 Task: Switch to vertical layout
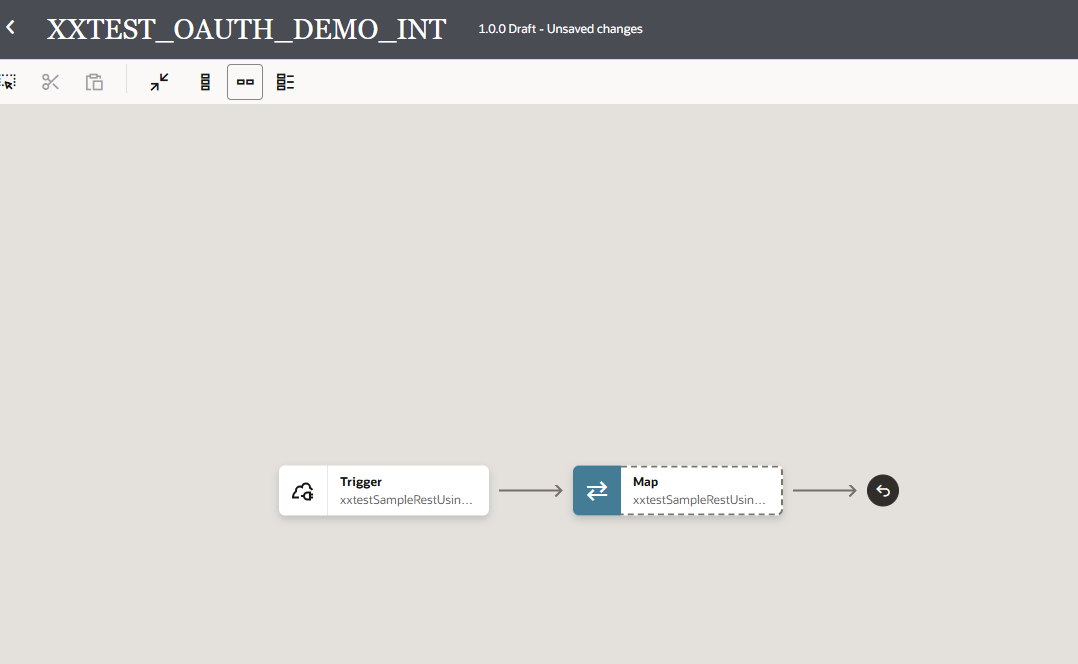205,82
